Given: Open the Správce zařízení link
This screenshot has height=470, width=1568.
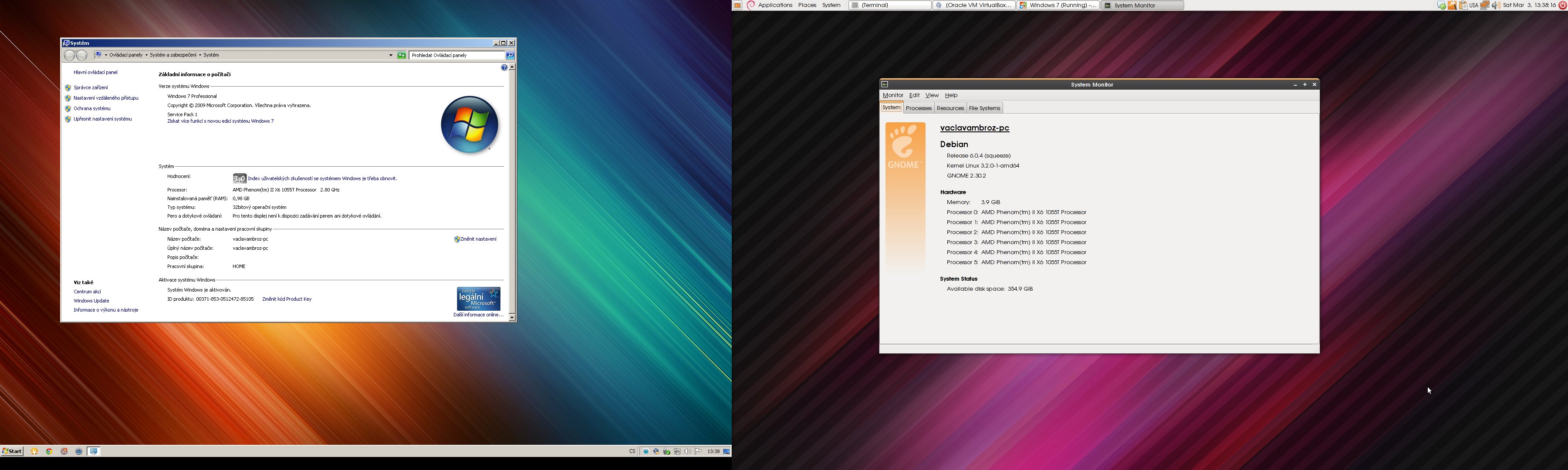Looking at the screenshot, I should click(x=91, y=87).
